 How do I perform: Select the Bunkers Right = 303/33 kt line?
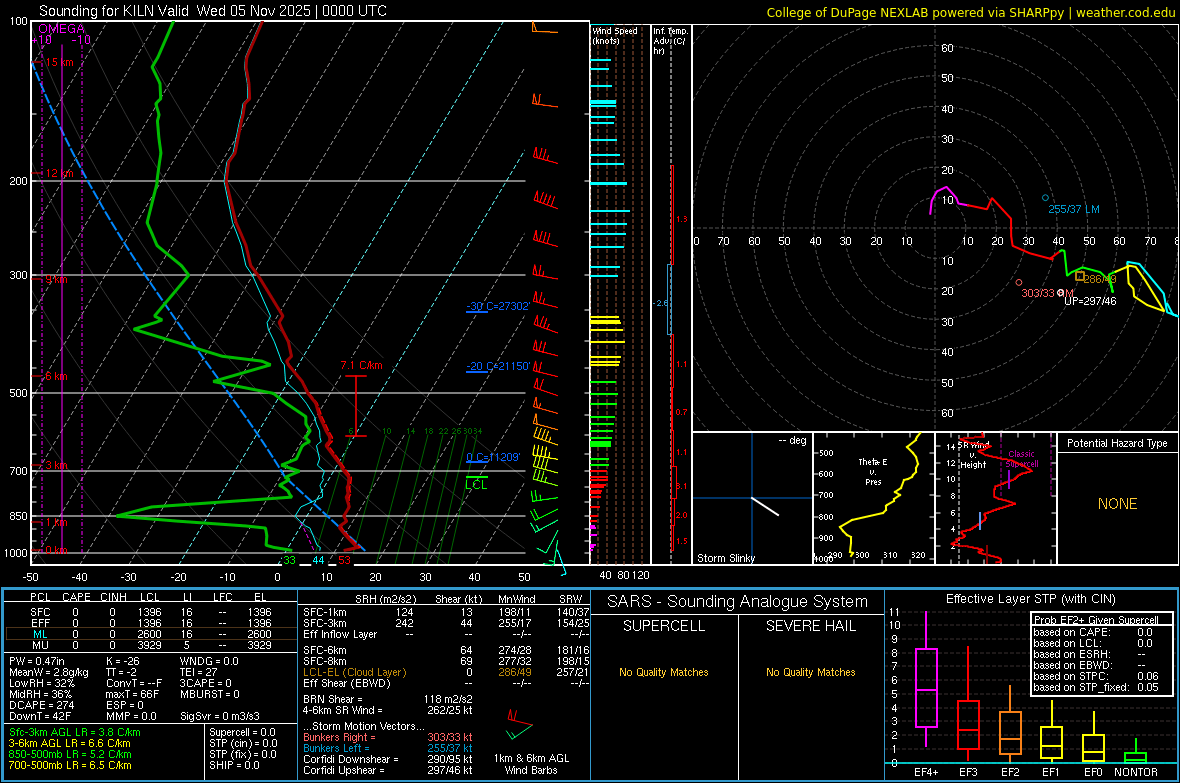coord(388,737)
